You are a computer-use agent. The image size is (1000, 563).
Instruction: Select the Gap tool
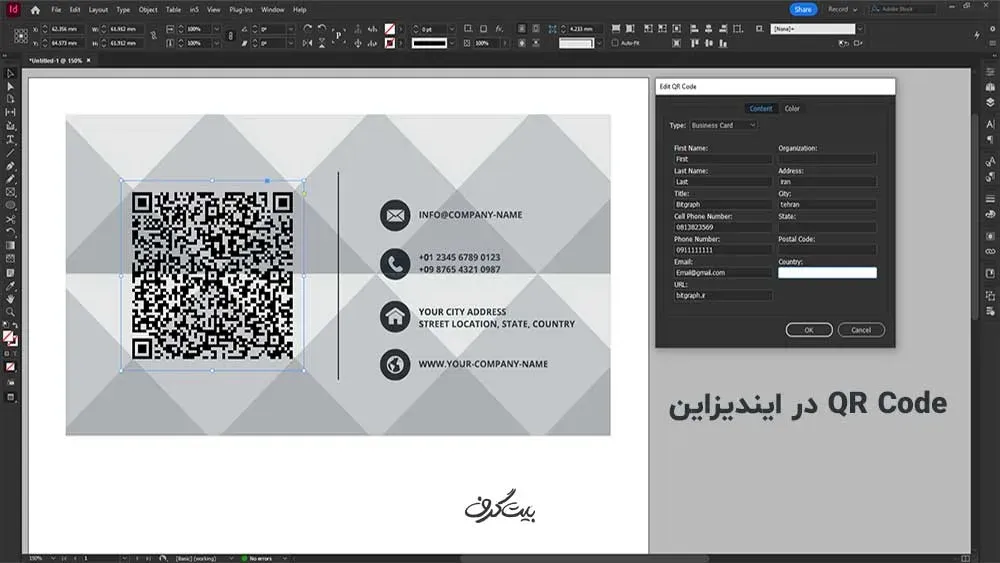[10, 112]
